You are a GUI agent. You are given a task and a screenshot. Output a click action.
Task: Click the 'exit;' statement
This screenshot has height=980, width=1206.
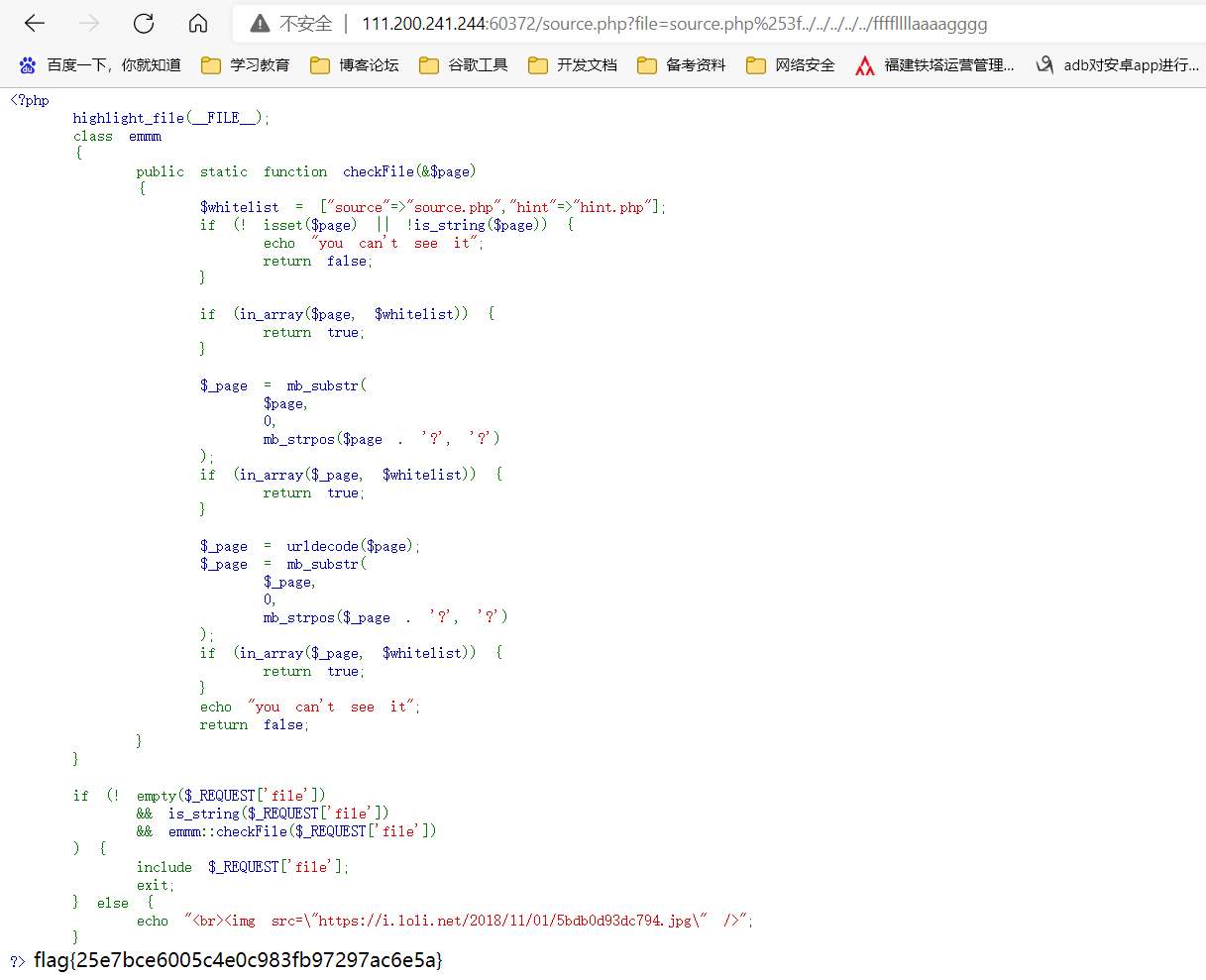pyautogui.click(x=156, y=885)
